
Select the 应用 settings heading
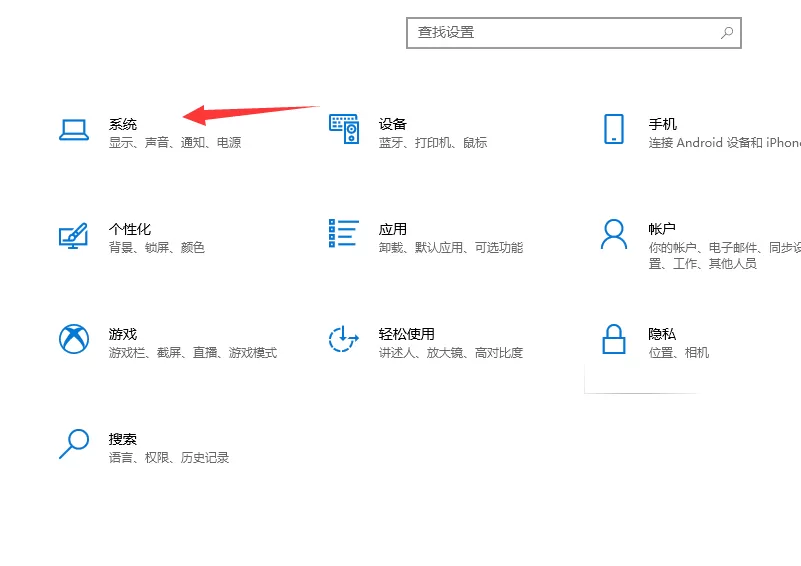(392, 229)
